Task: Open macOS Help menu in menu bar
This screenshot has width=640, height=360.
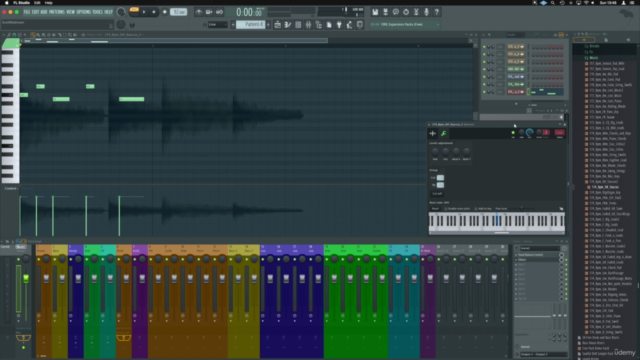Action: point(49,2)
